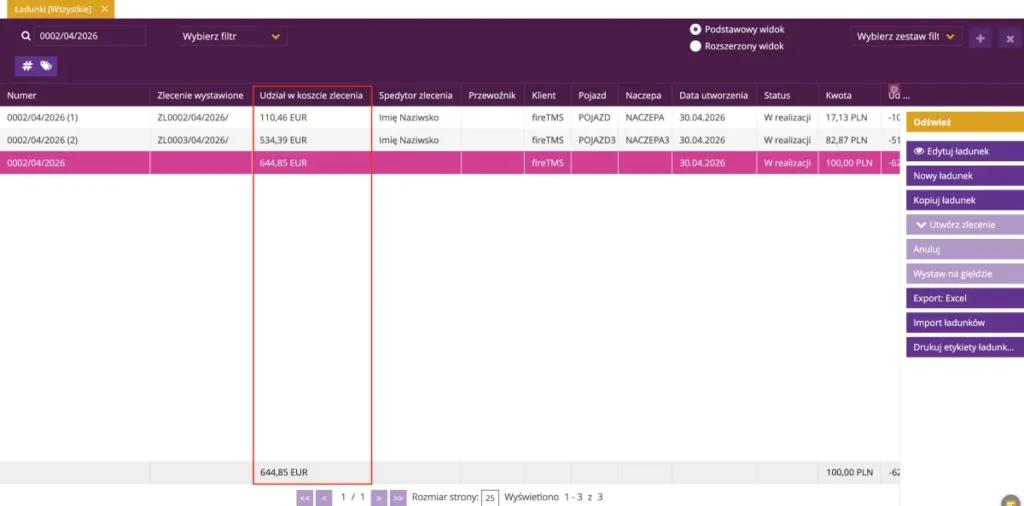Close the Ładunki [Wszystkie] tab

coord(104,8)
